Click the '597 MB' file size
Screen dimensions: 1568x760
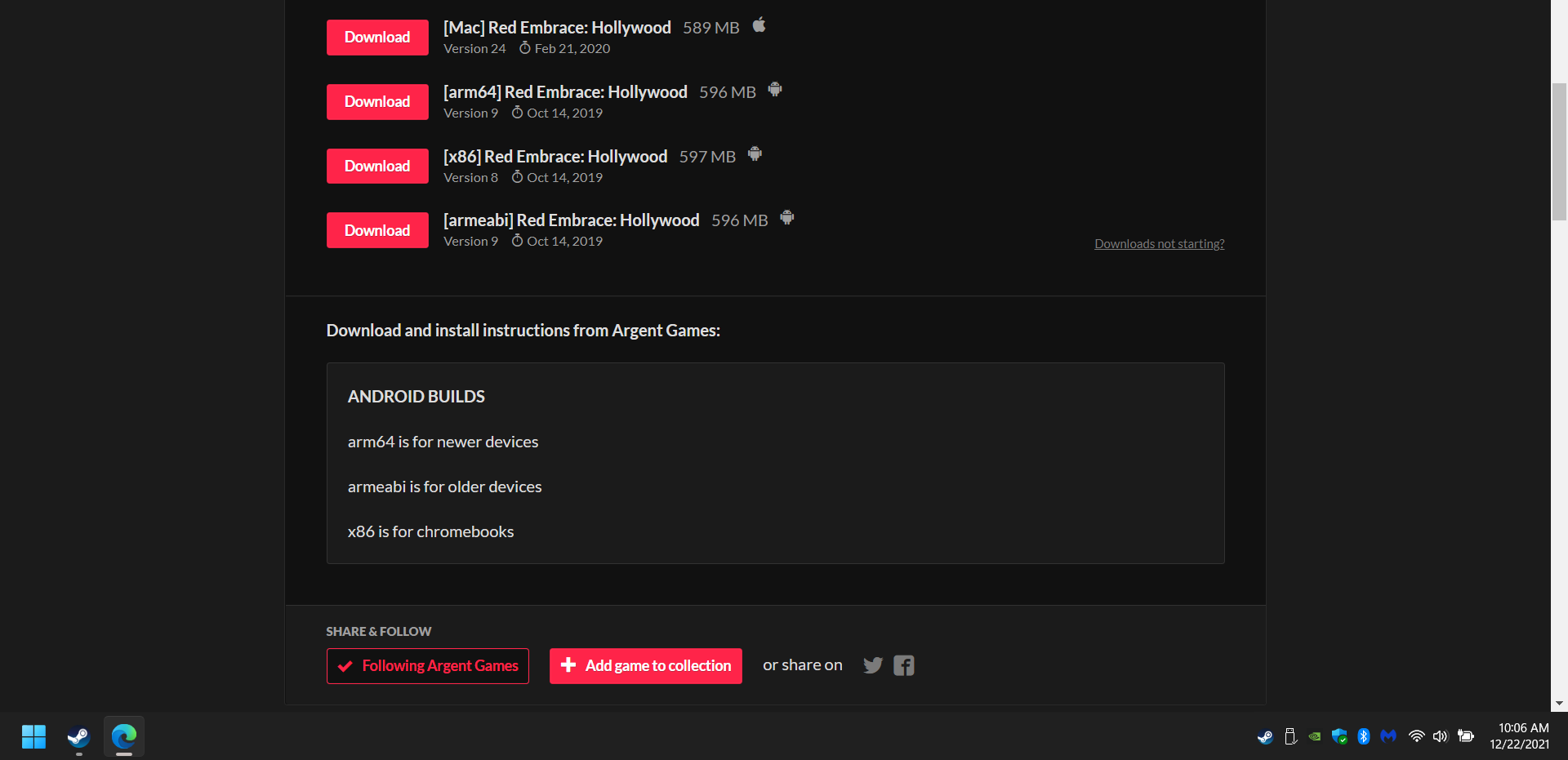point(707,157)
